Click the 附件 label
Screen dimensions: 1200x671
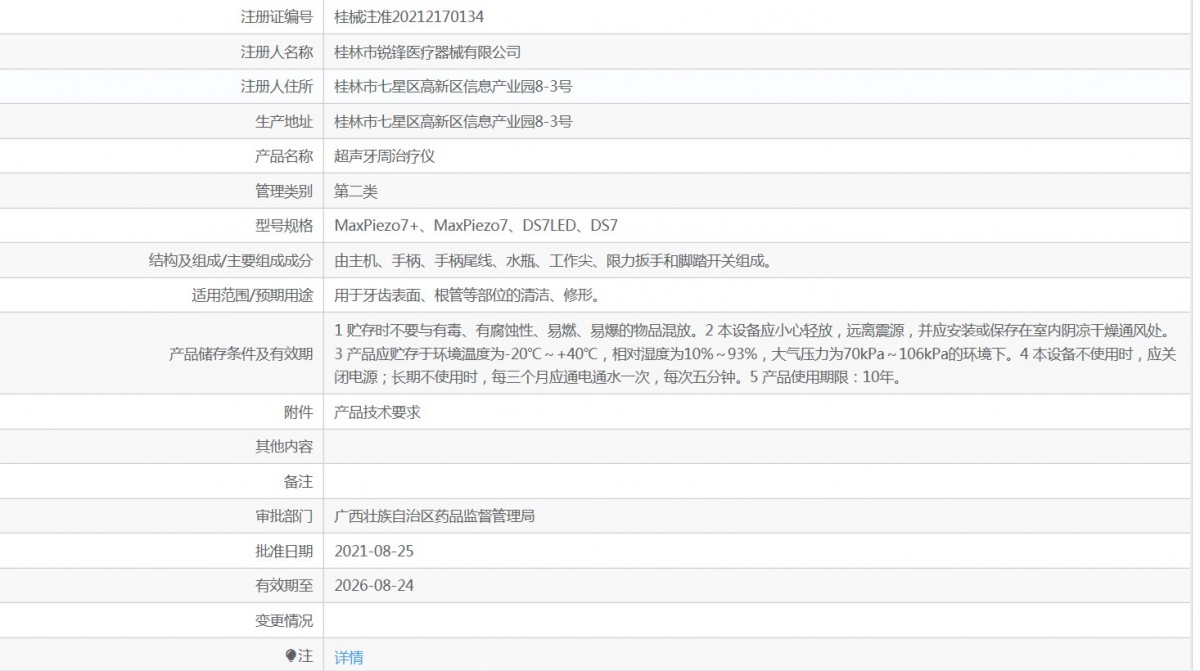click(299, 412)
